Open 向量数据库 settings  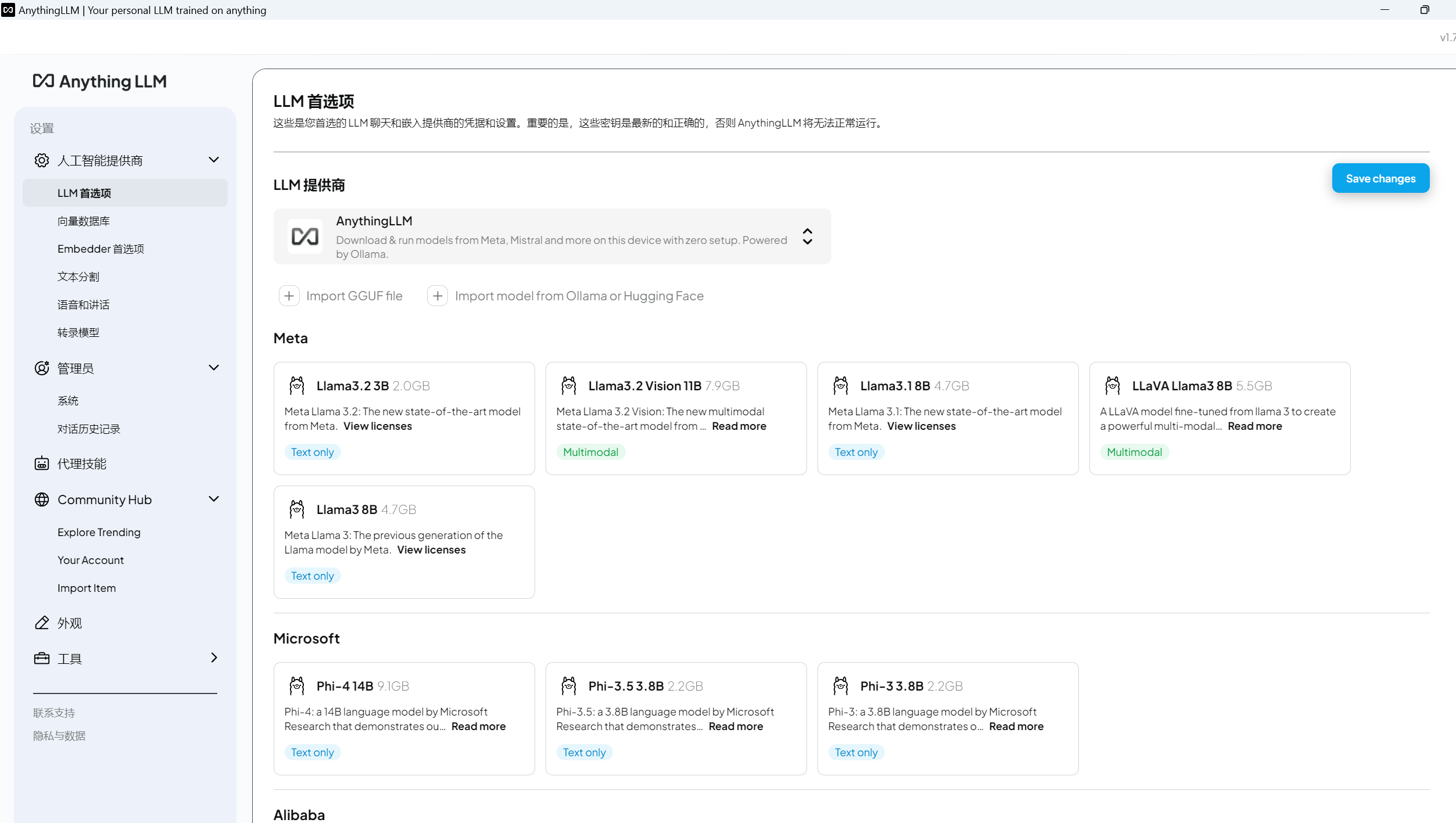tap(84, 221)
